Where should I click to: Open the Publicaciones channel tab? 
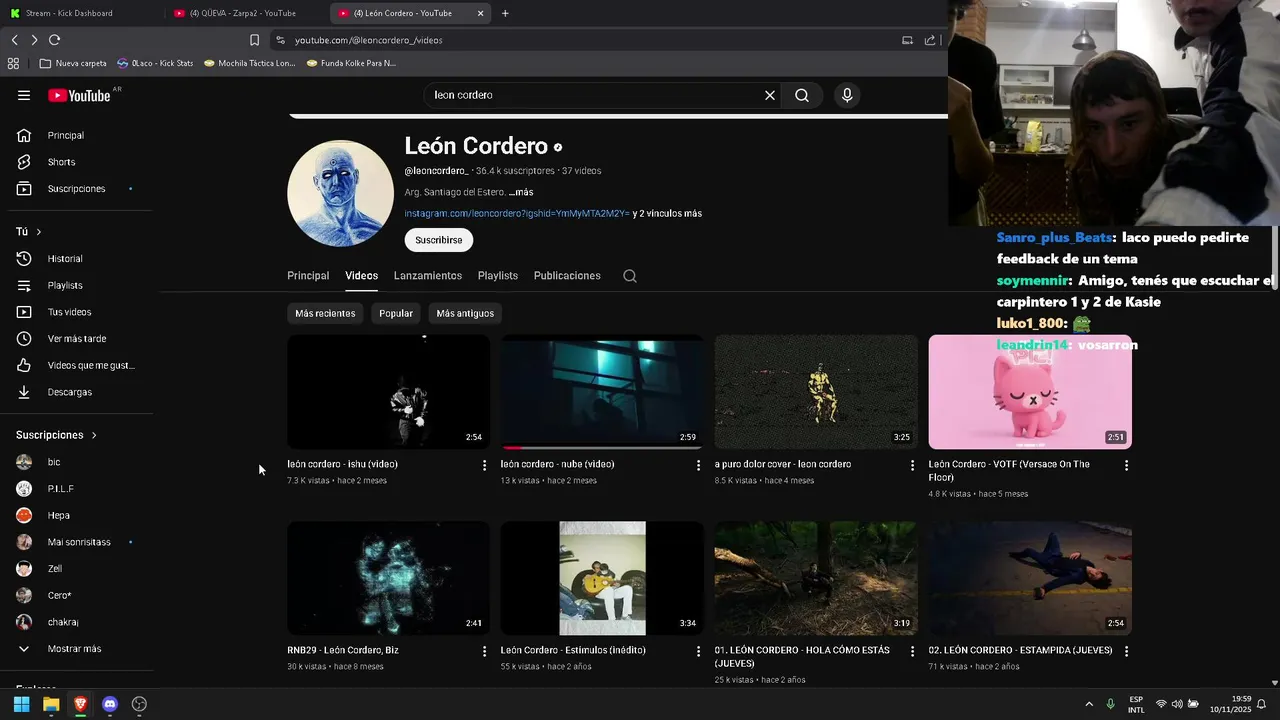coord(567,276)
